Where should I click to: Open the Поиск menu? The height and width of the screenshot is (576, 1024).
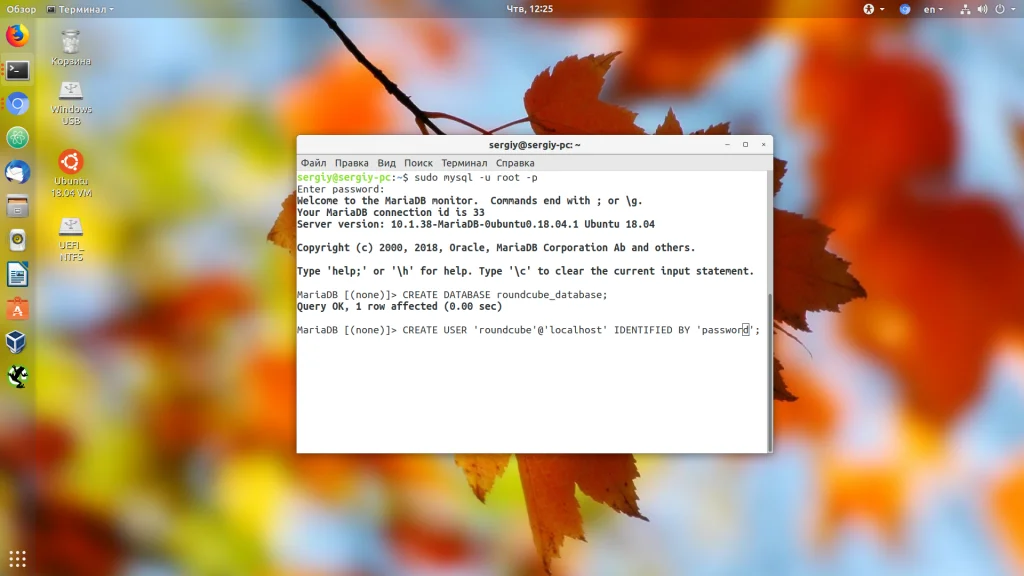pyautogui.click(x=418, y=163)
